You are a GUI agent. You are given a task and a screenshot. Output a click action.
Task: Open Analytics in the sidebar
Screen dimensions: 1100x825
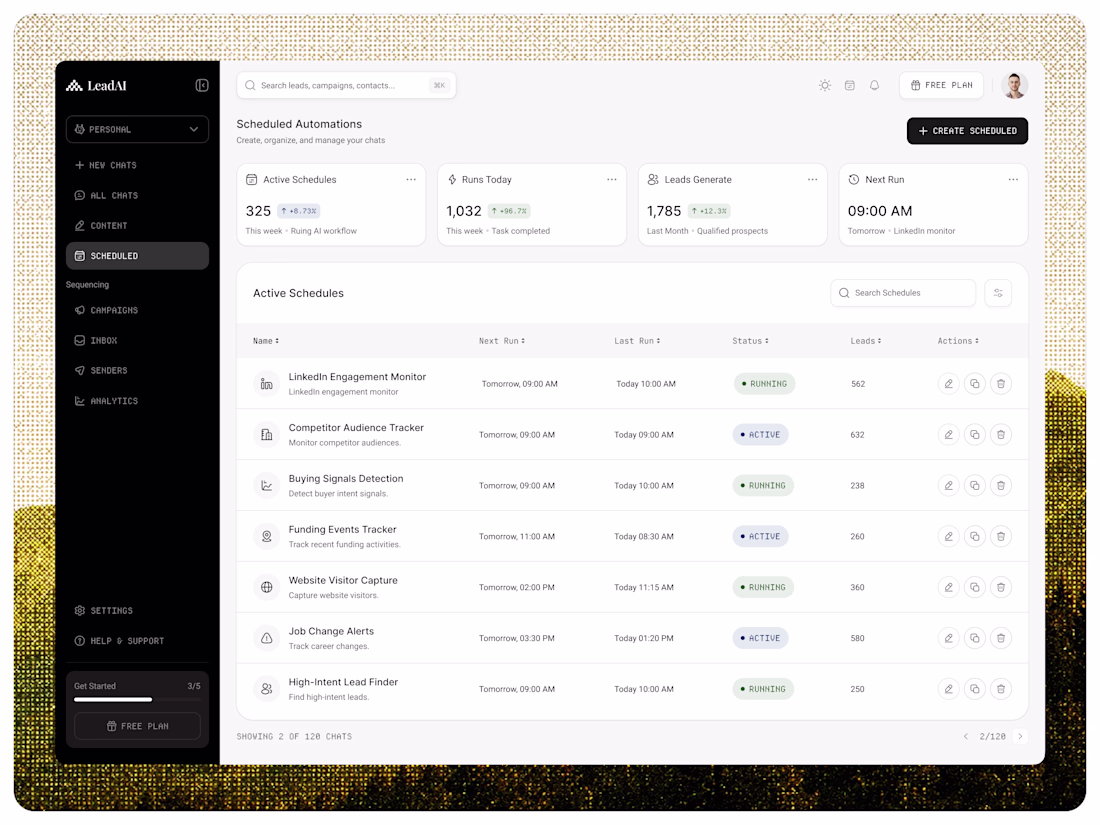click(138, 401)
